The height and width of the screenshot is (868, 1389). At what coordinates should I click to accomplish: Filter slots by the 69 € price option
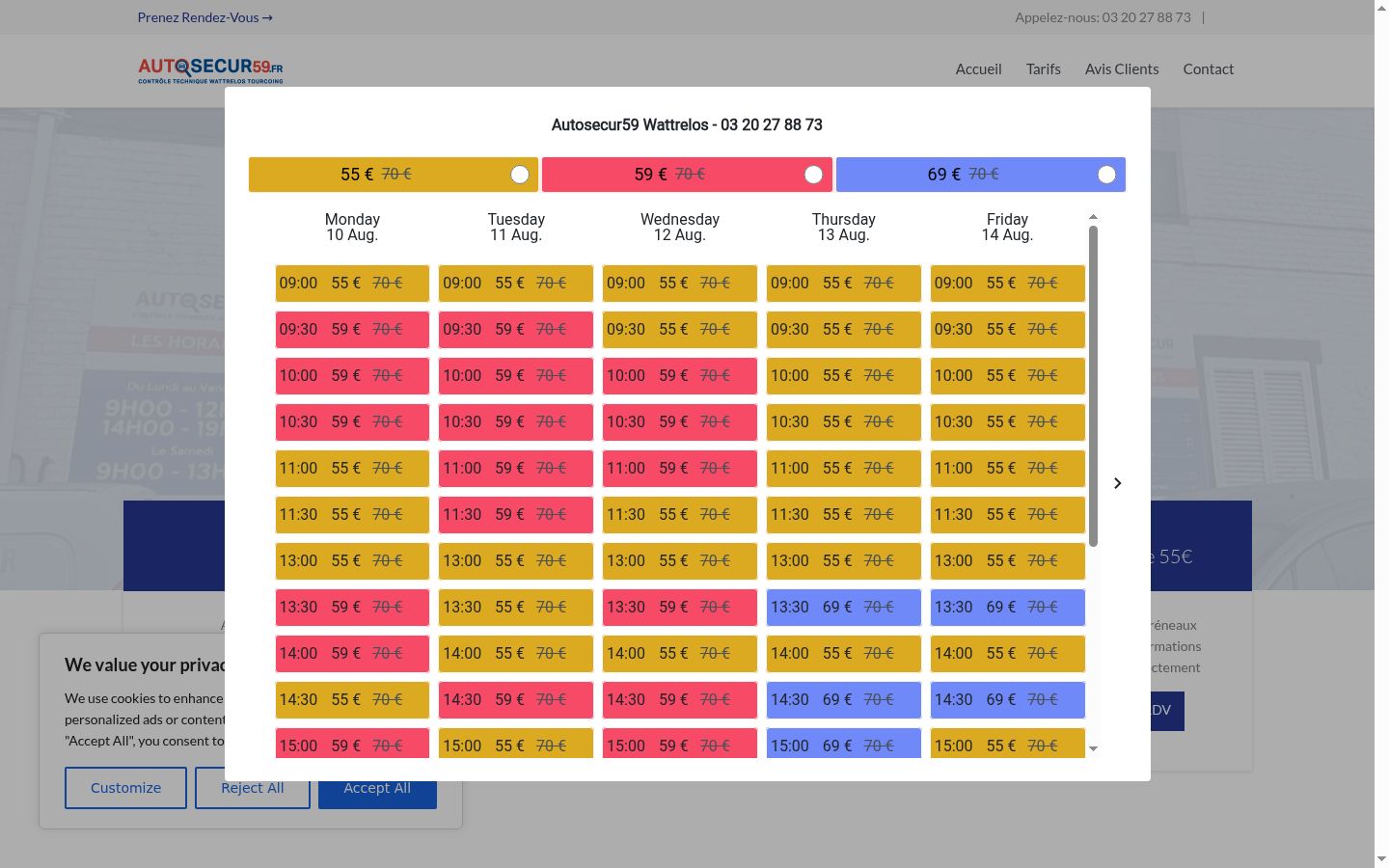coord(981,175)
